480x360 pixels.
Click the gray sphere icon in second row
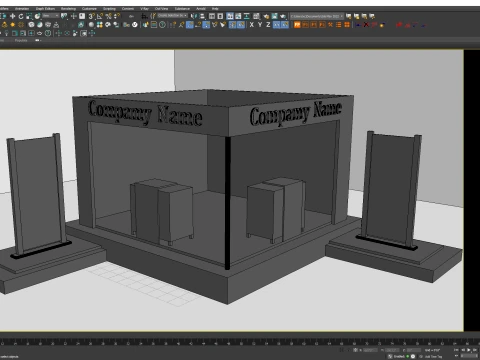(91, 25)
